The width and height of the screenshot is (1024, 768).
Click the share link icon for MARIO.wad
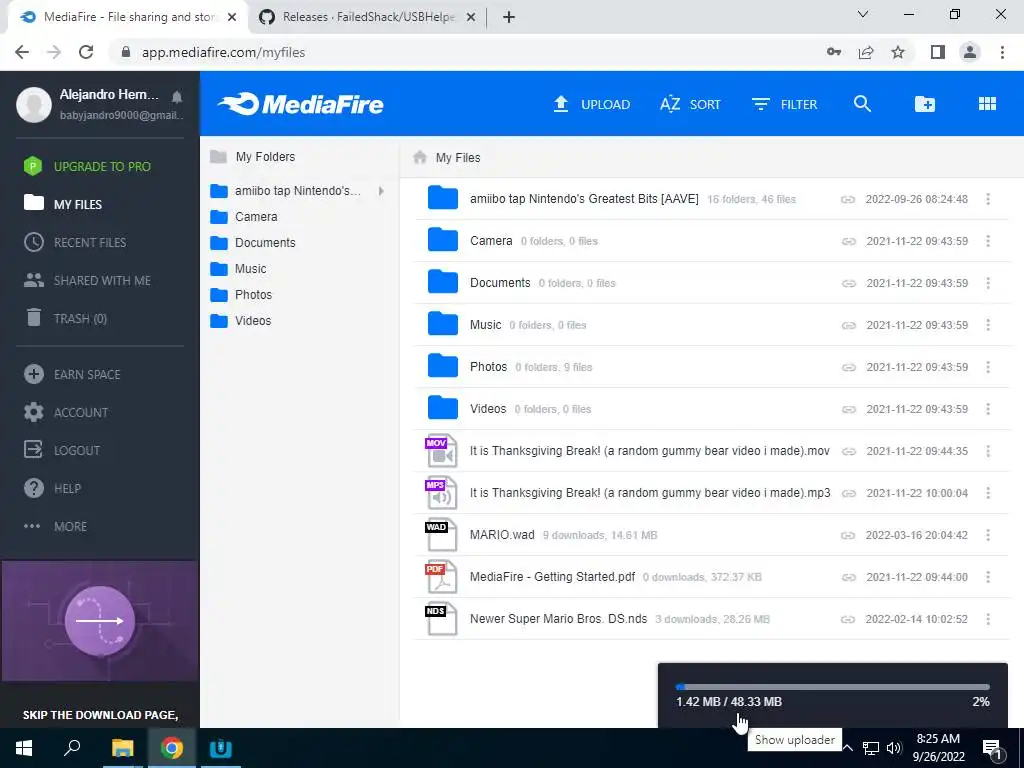point(848,535)
